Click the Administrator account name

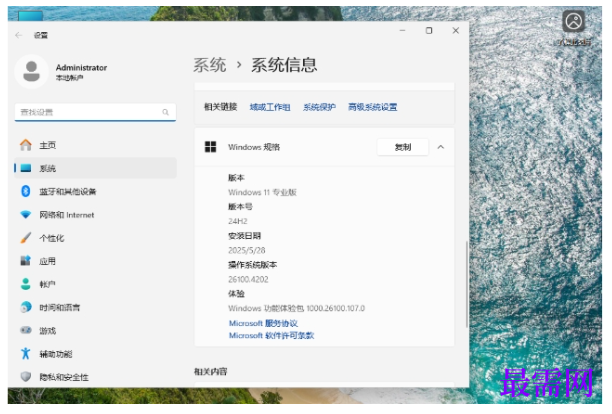81,68
